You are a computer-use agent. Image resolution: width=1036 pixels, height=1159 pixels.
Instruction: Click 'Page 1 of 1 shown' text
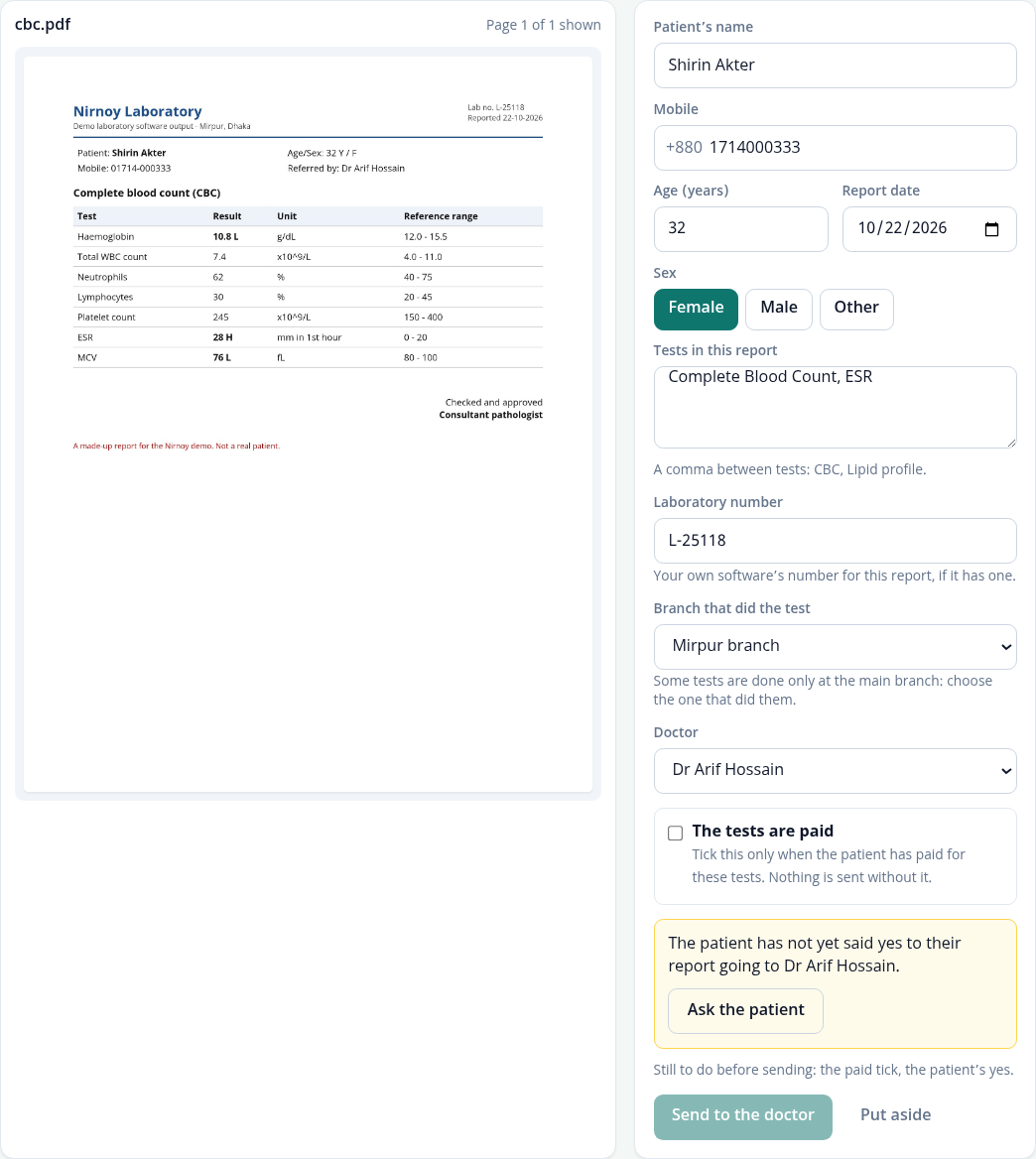pyautogui.click(x=543, y=25)
